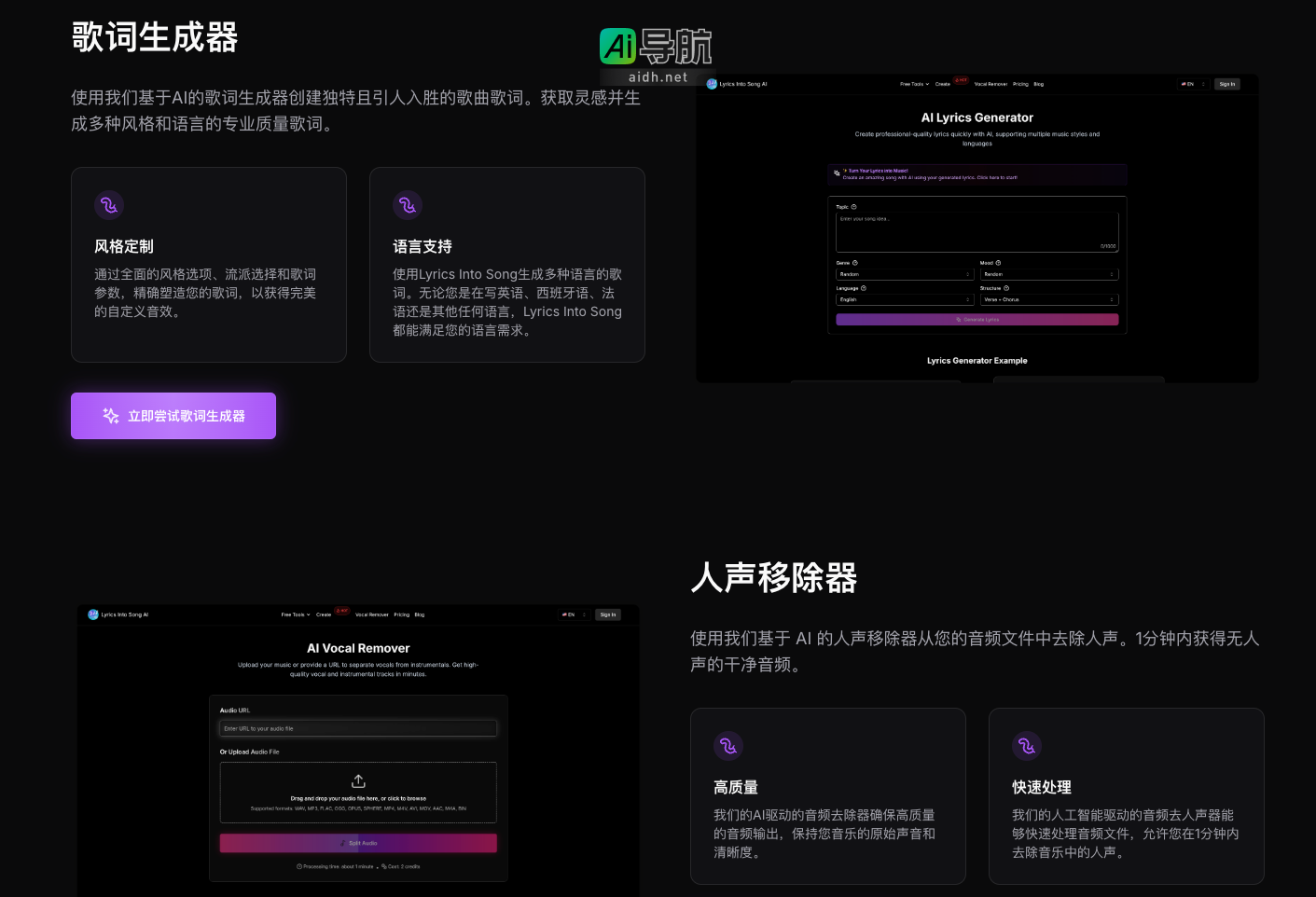Image resolution: width=1316 pixels, height=897 pixels.
Task: Select Vocal Remover in the navigation
Action: [x=990, y=84]
